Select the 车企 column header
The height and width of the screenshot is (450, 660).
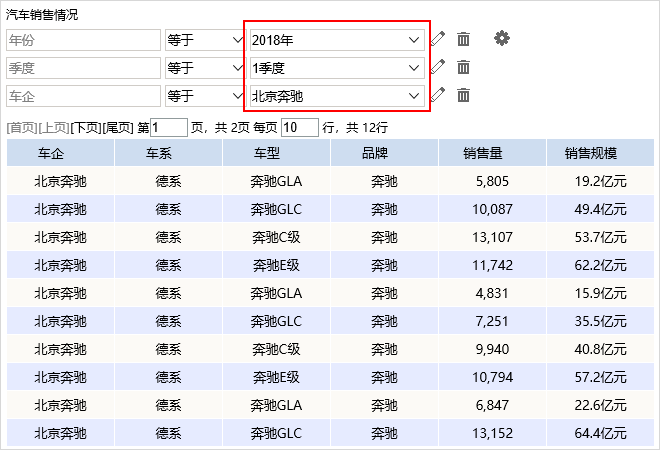click(x=61, y=153)
